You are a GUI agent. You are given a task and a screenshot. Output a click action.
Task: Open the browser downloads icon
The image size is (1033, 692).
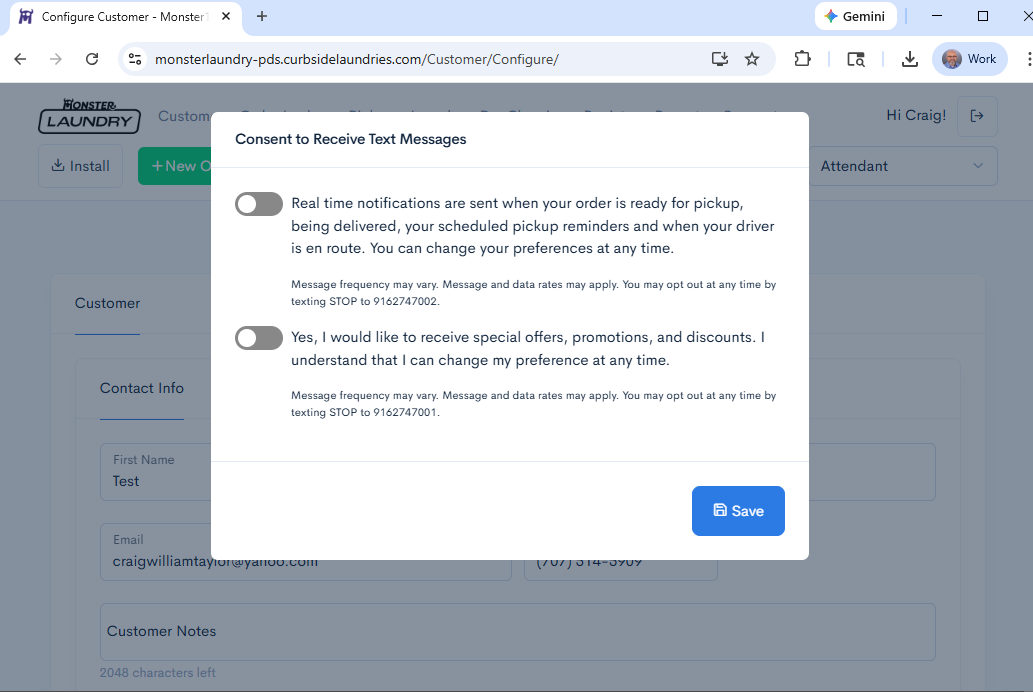point(909,59)
